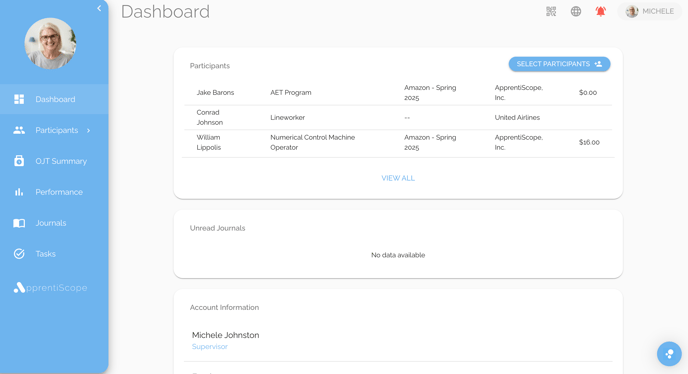Screen dimensions: 688x374
Task: Collapse the sidebar using the chevron arrow
Action: (x=99, y=8)
